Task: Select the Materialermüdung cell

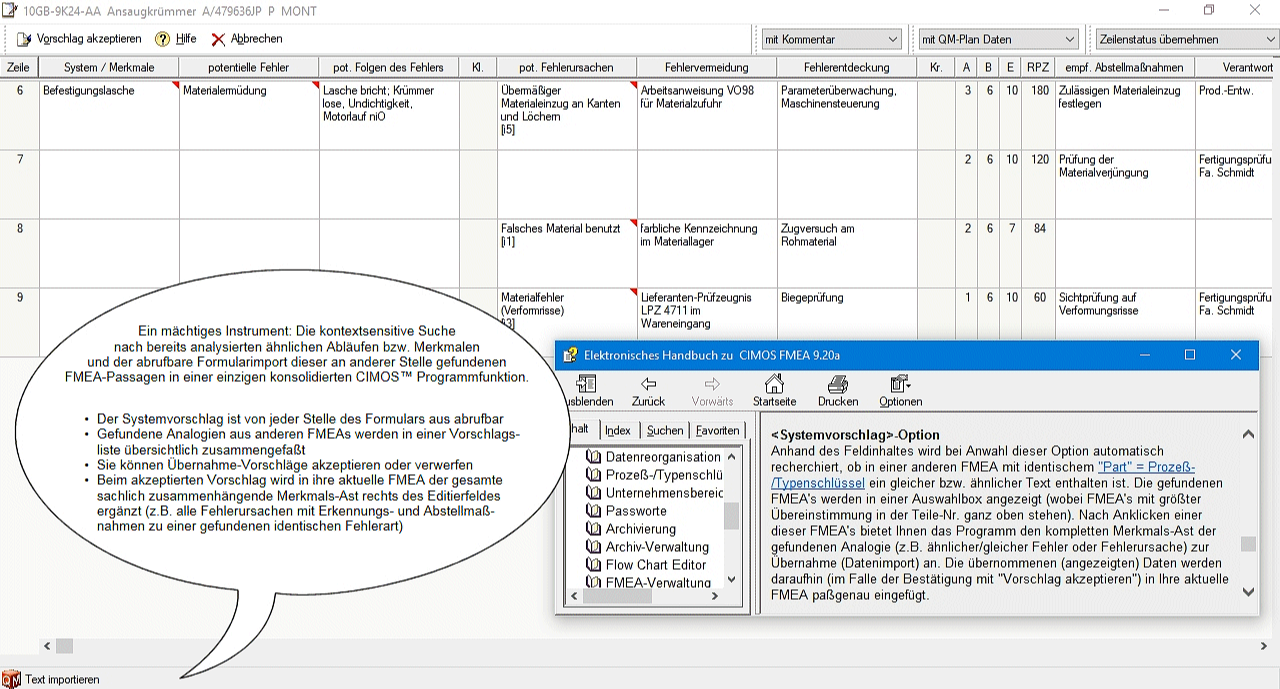Action: [x=249, y=115]
